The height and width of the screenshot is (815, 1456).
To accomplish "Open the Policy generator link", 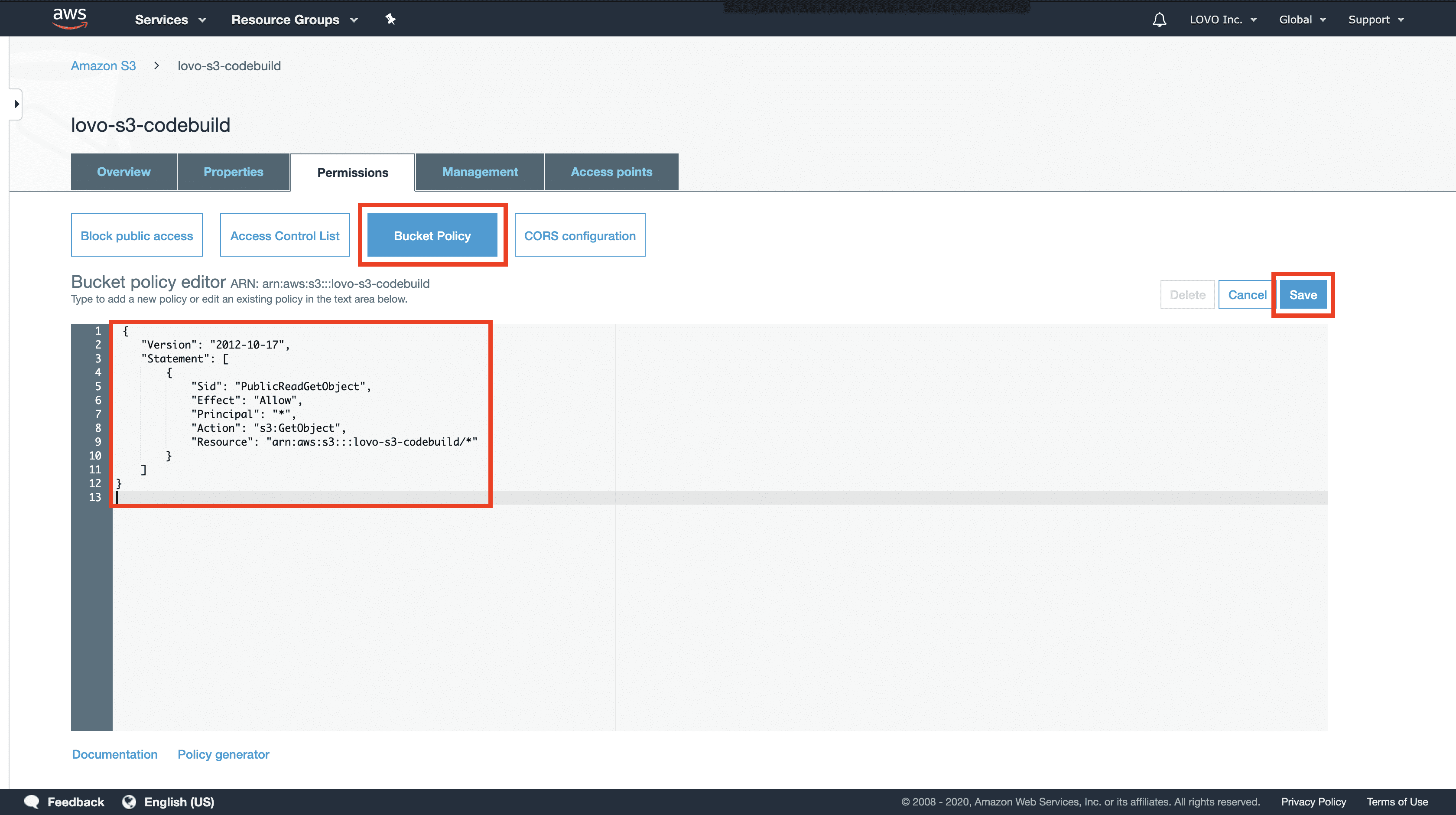I will 223,754.
